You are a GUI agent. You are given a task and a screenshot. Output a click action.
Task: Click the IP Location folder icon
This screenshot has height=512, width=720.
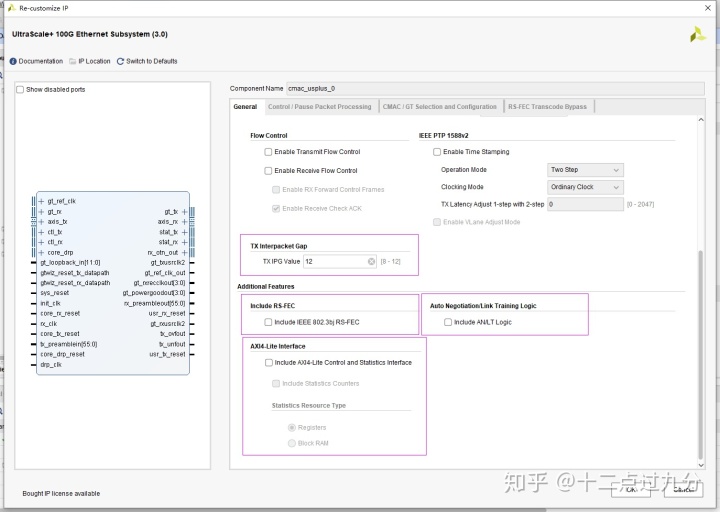tap(73, 61)
